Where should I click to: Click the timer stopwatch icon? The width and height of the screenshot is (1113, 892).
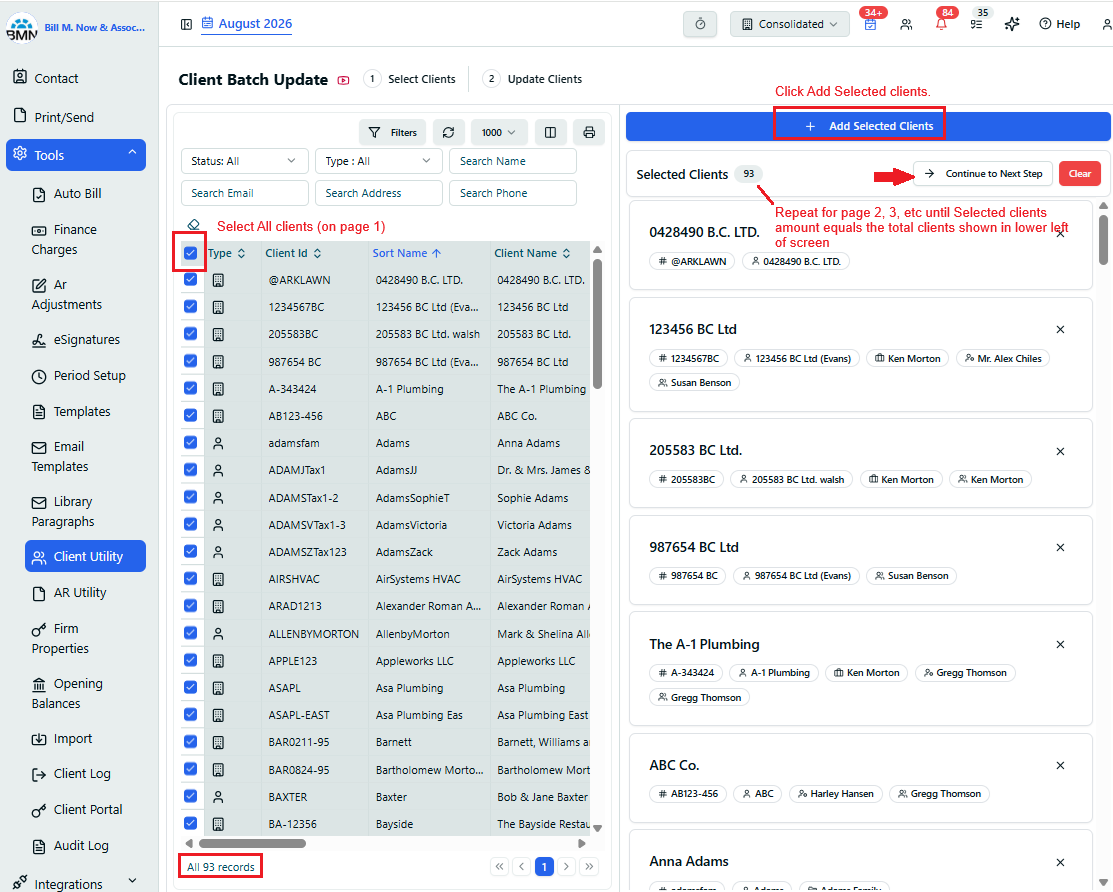tap(700, 24)
